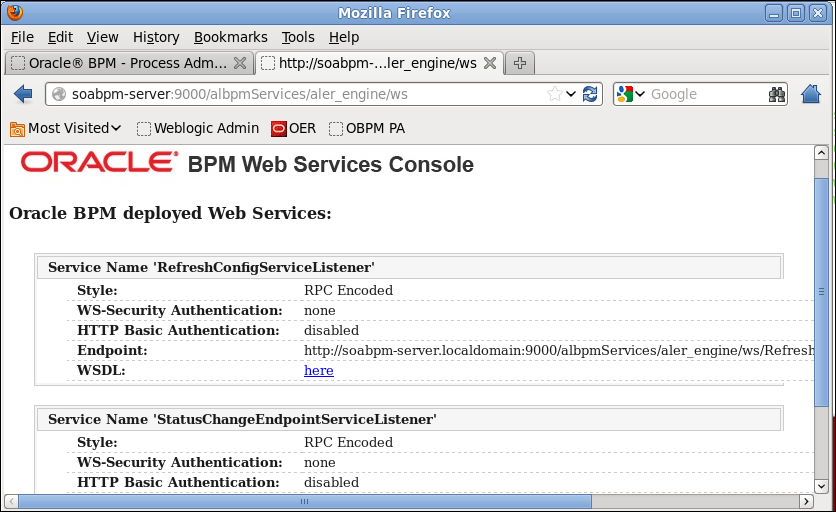The width and height of the screenshot is (836, 512).
Task: Click 'BPM Web Services Console' title text
Action: [x=331, y=164]
